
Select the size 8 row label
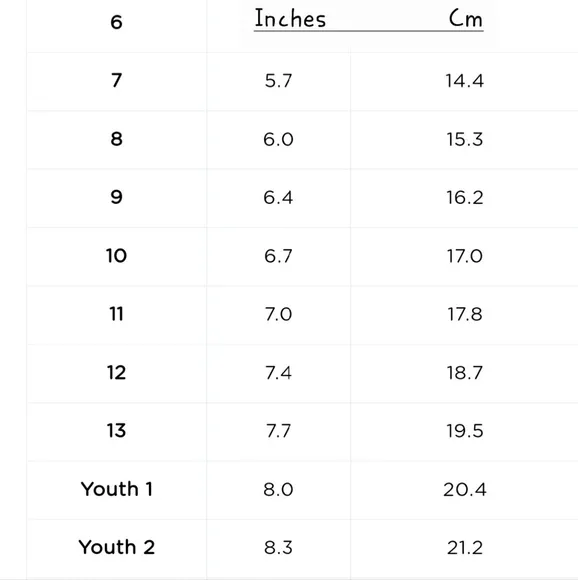(x=116, y=139)
